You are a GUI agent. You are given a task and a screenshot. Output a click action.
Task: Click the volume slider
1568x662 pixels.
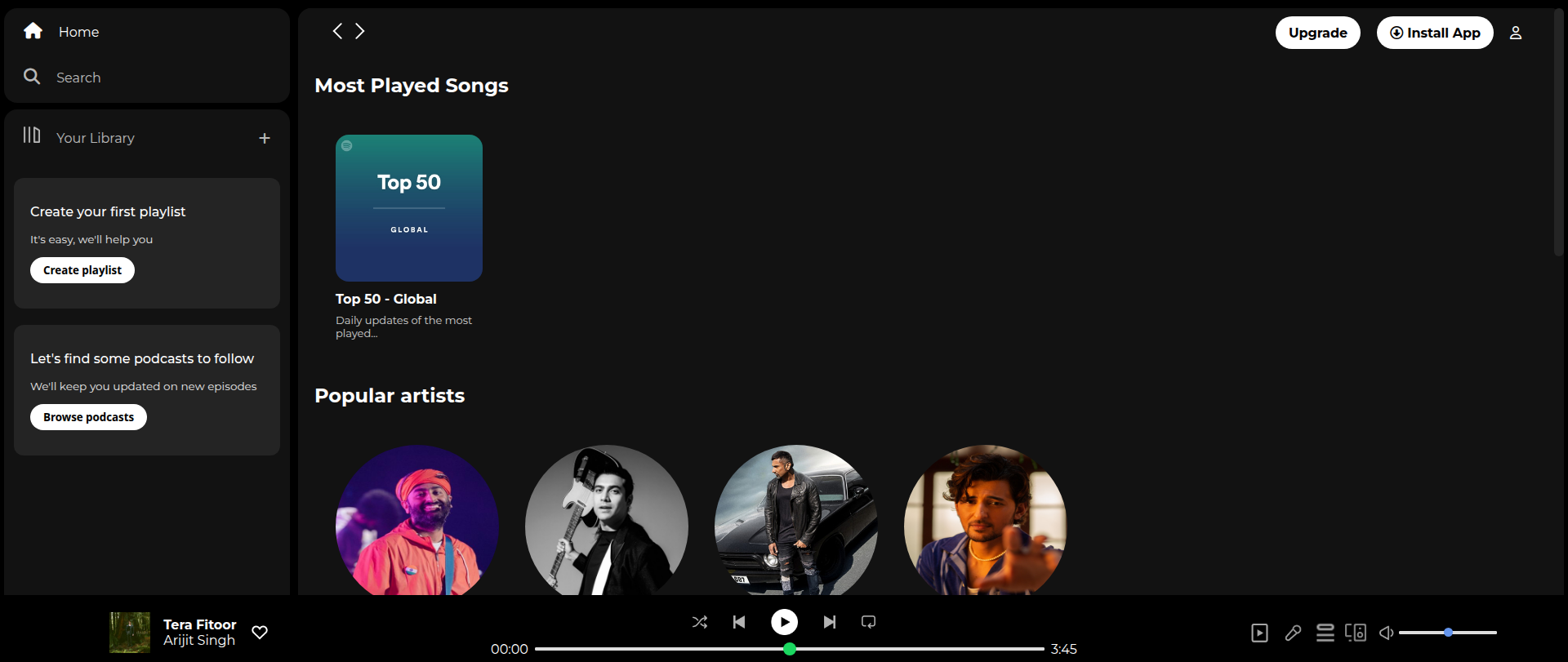tap(1447, 633)
